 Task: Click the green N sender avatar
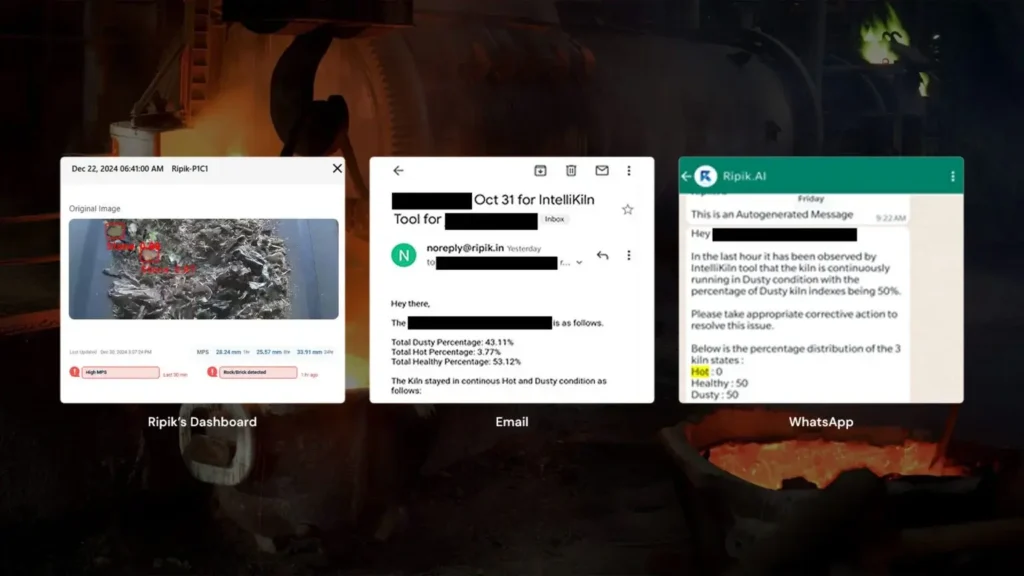403,255
